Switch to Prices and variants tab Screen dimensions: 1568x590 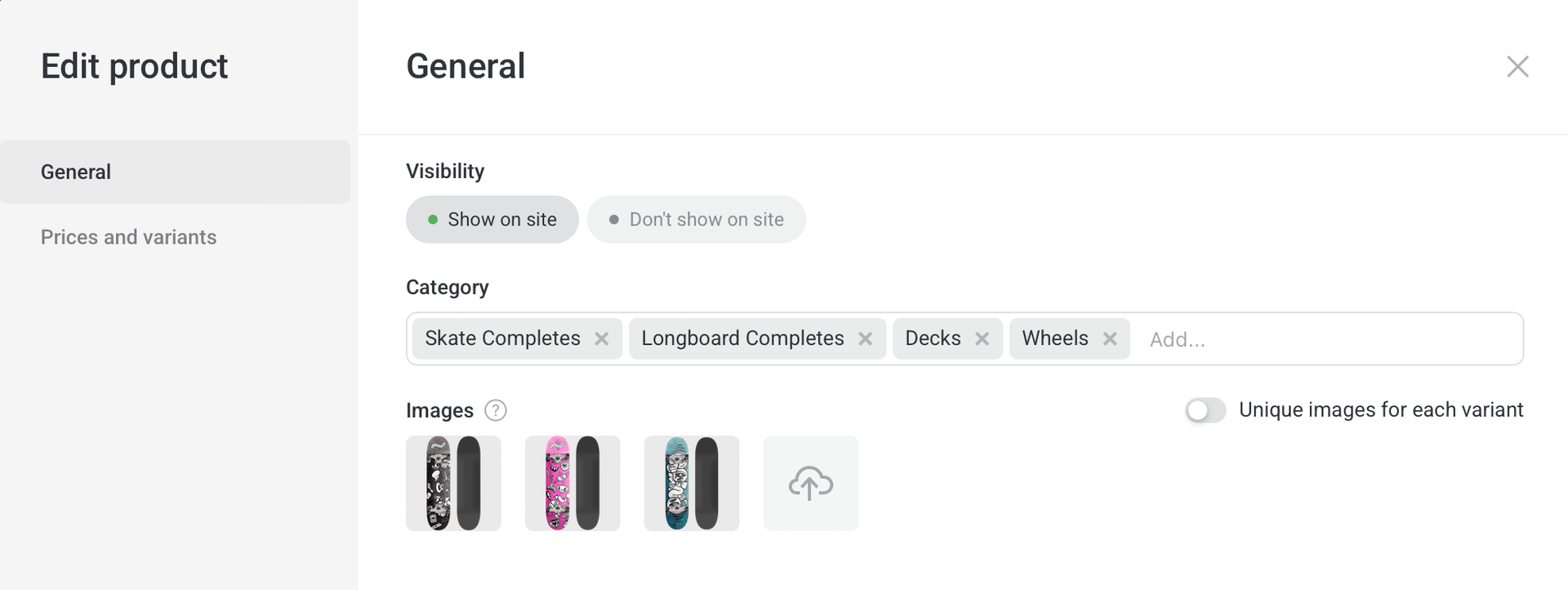(129, 237)
